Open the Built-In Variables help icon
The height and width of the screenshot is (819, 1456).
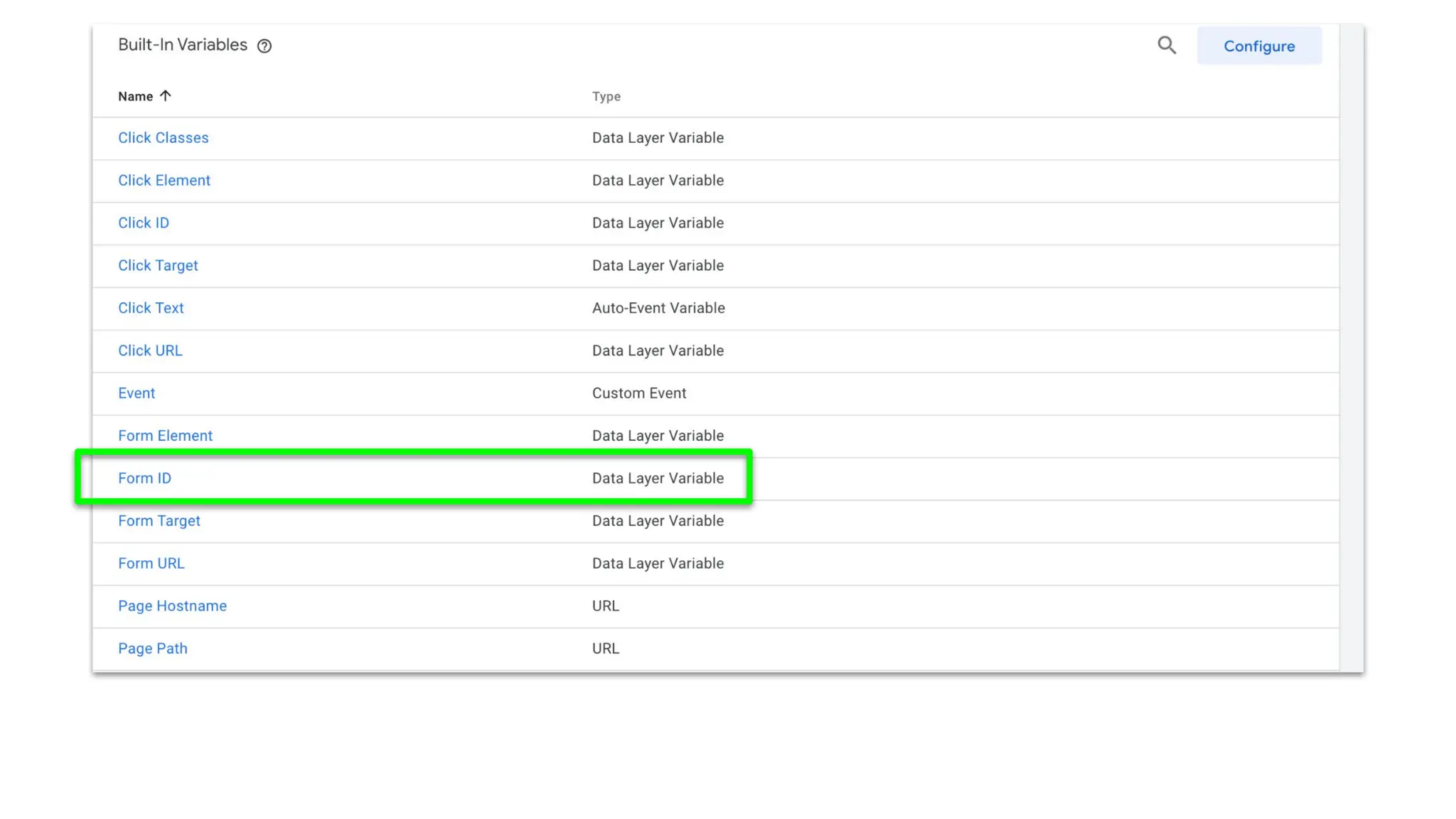point(264,46)
